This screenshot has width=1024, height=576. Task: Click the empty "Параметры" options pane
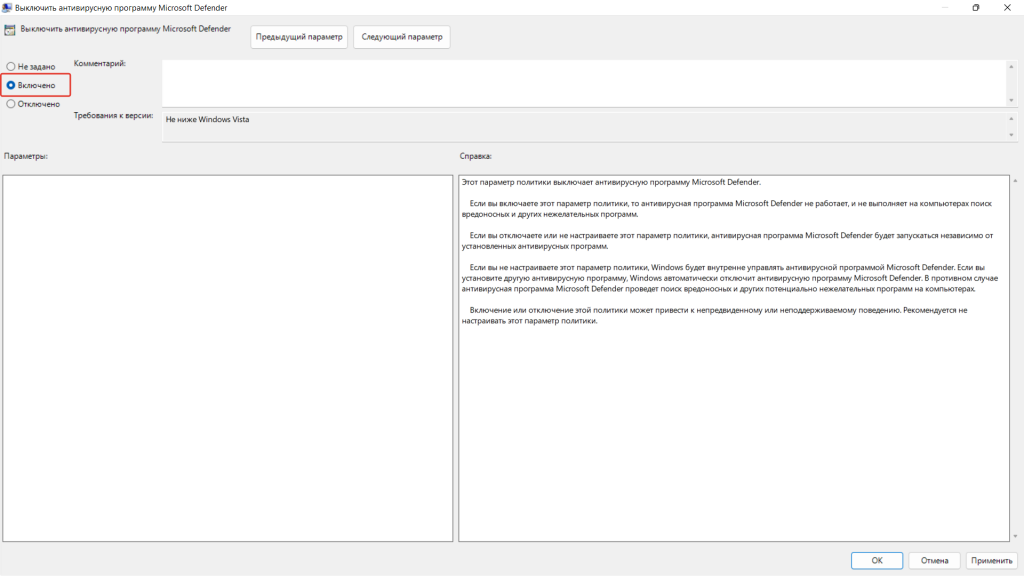pyautogui.click(x=227, y=358)
